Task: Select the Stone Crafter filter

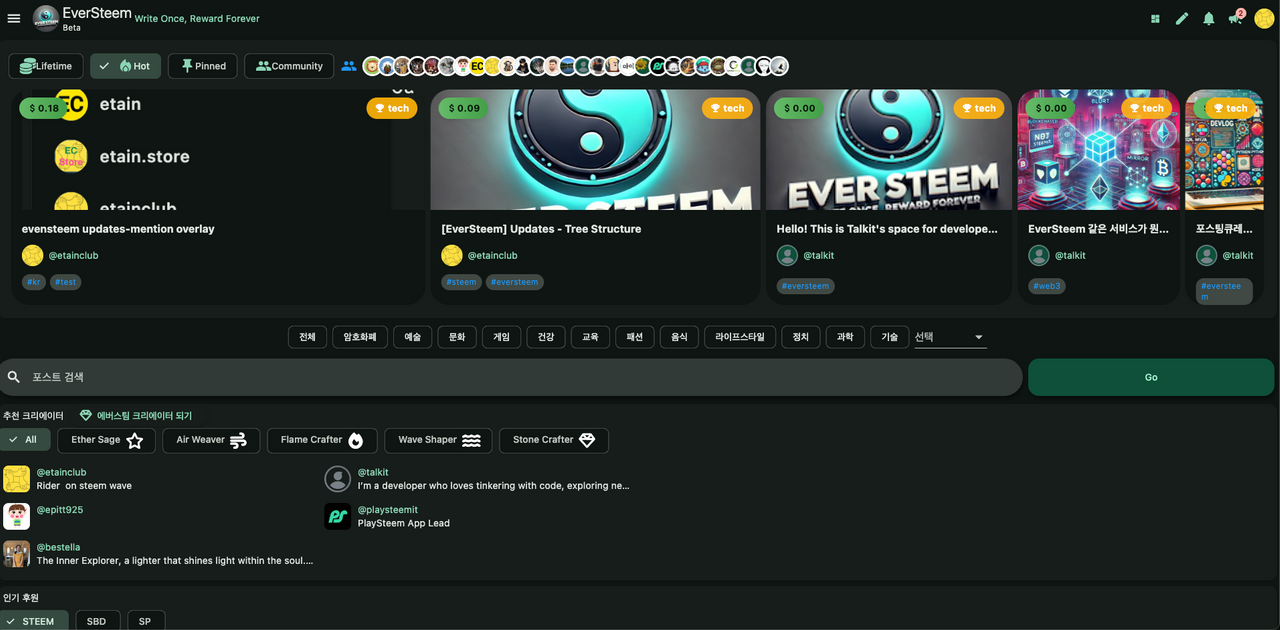Action: (x=553, y=440)
